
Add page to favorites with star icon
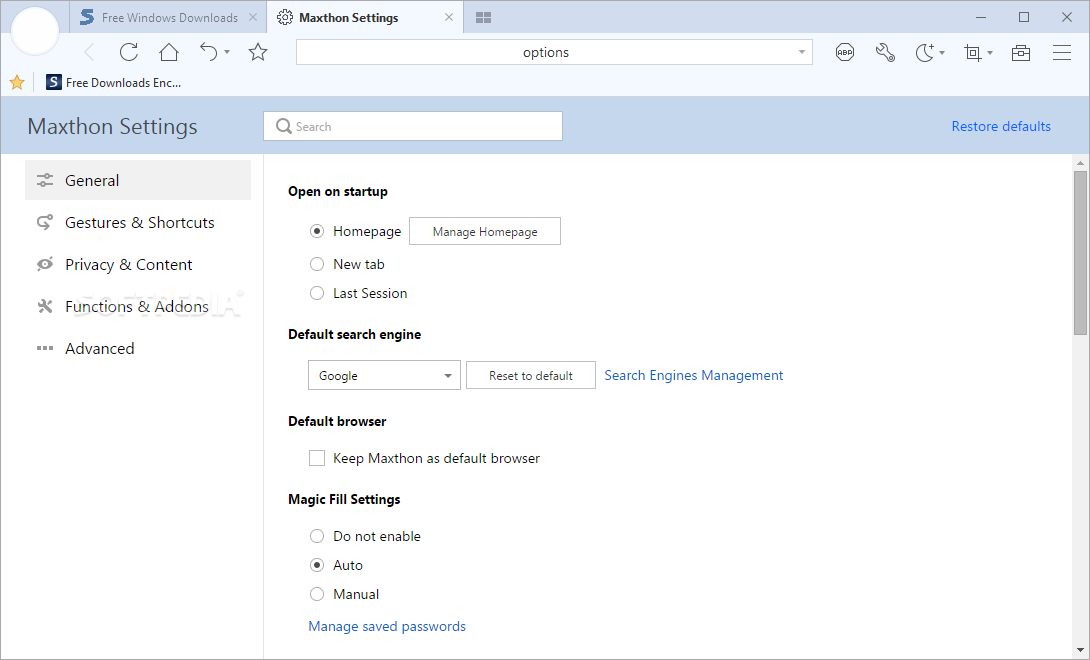click(x=258, y=52)
